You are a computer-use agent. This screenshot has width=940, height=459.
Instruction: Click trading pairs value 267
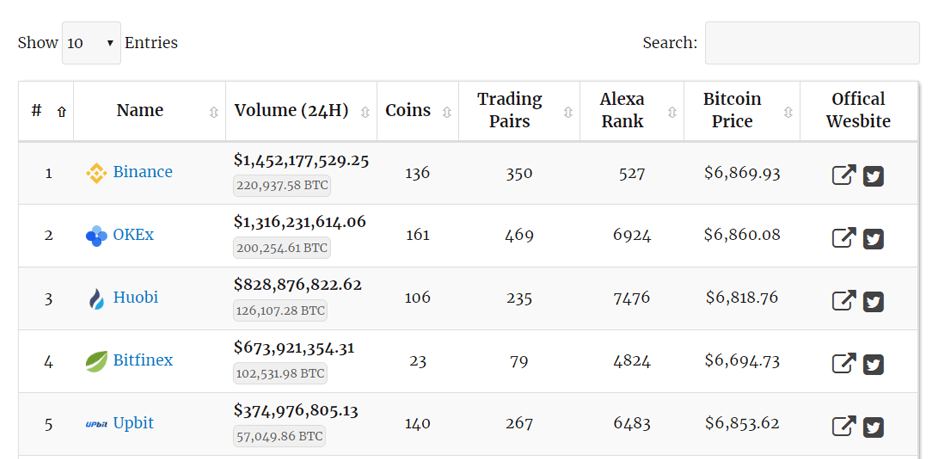[x=519, y=424]
